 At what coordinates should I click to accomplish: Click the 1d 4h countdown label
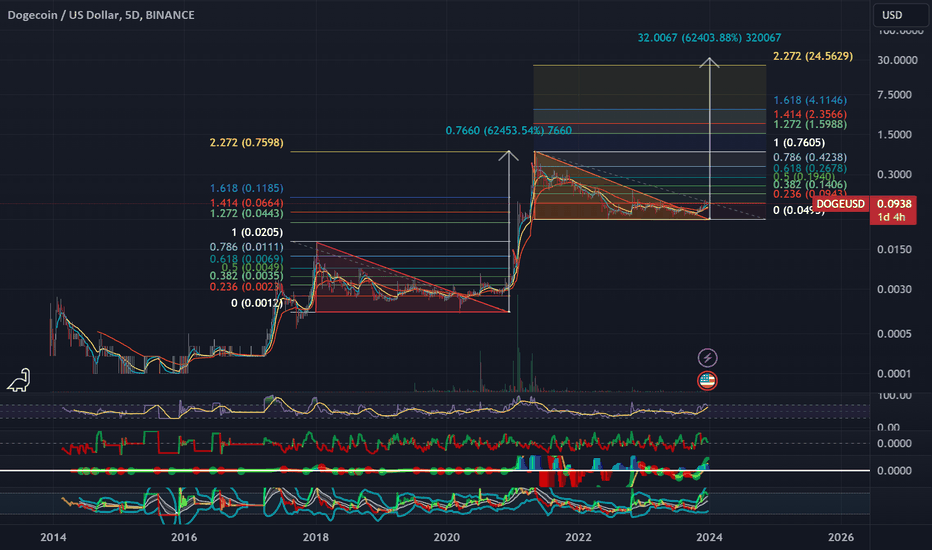893,218
